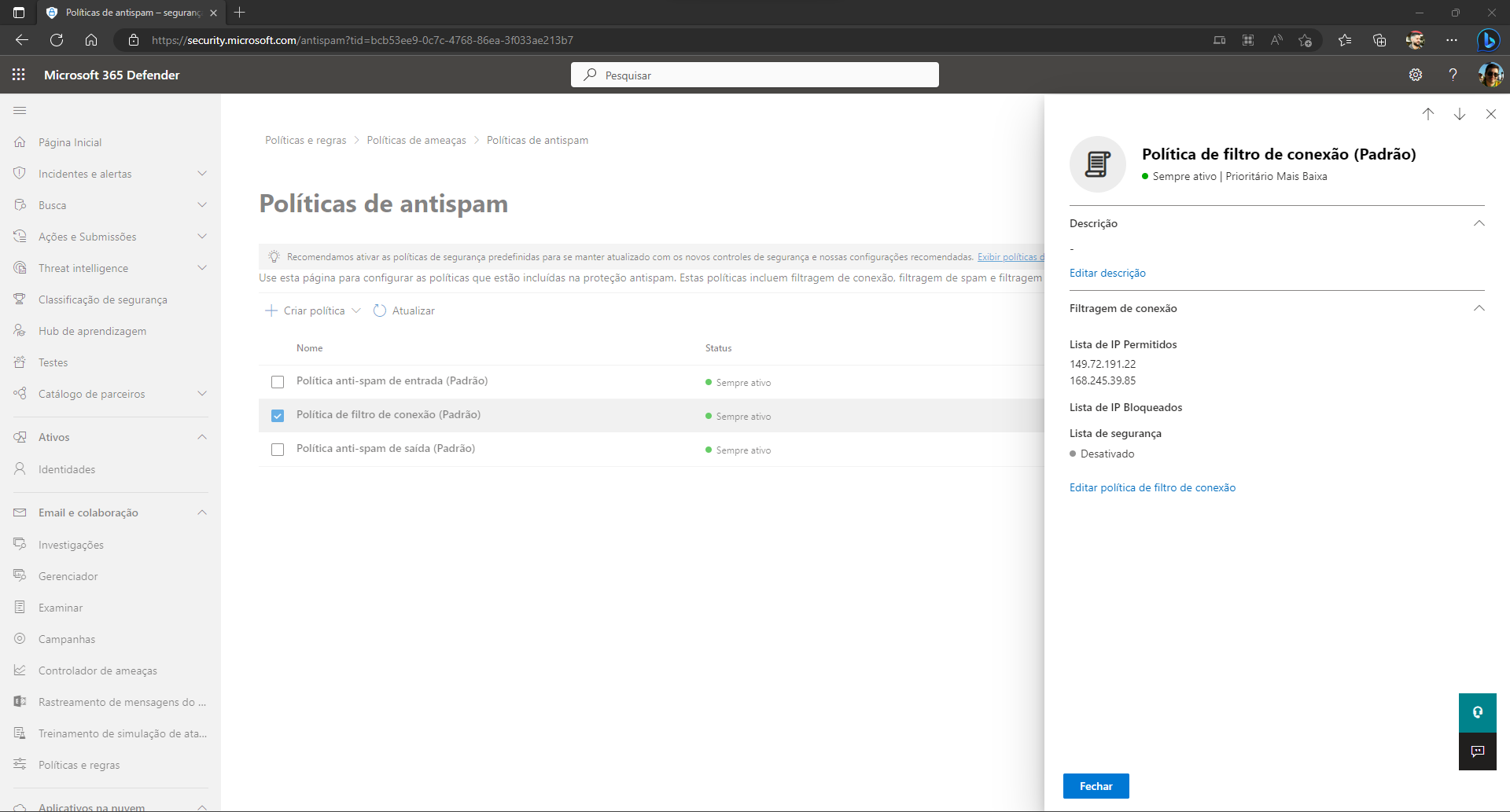
Task: Open the Help question mark icon
Action: [1453, 75]
